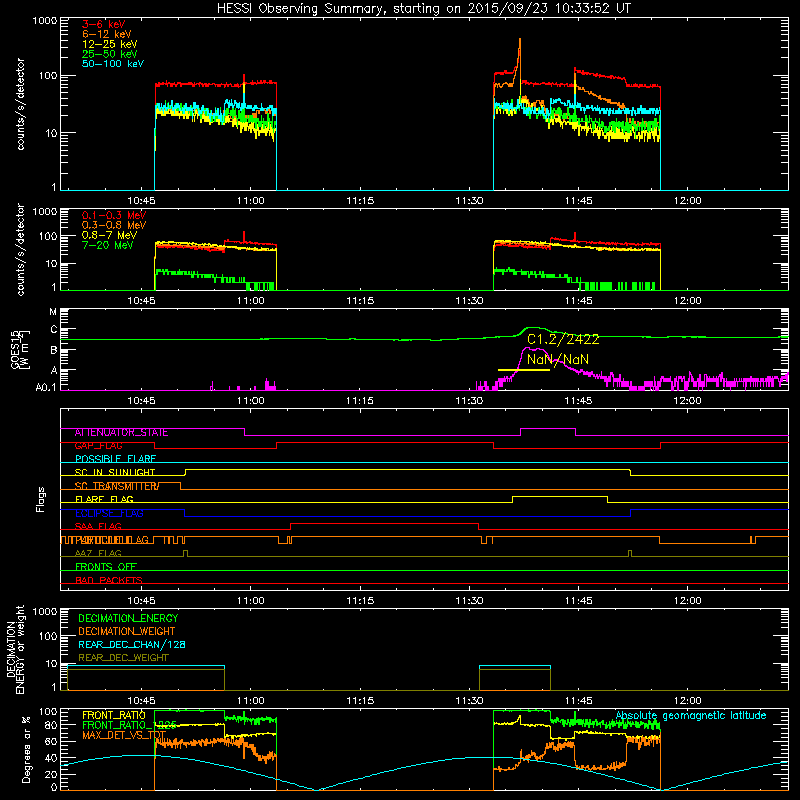Click the yellow 12-25 keV legend entry
Image resolution: width=800 pixels, height=800 pixels.
pos(110,44)
